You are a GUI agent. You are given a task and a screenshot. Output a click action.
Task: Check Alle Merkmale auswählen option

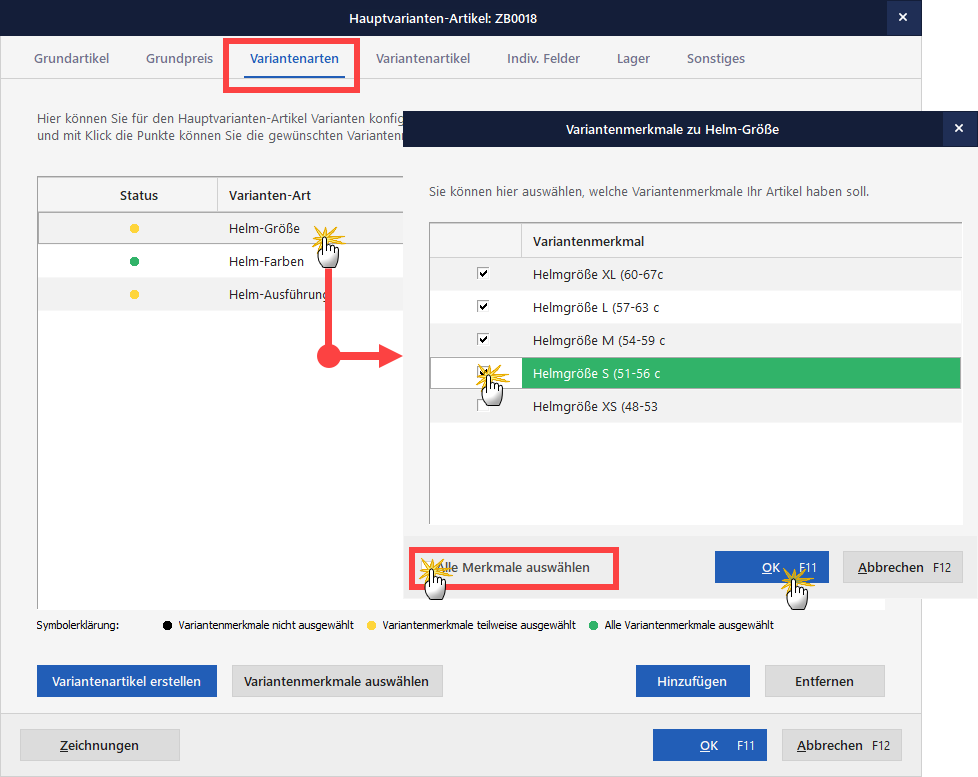tap(428, 567)
